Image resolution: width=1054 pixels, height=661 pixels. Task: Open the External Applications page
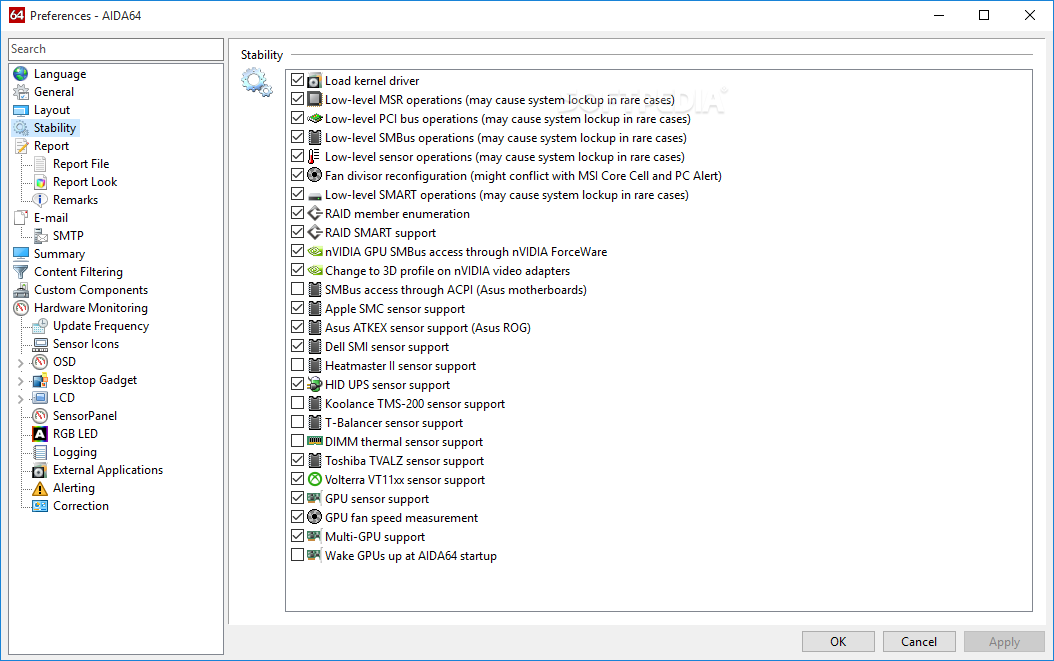[108, 470]
